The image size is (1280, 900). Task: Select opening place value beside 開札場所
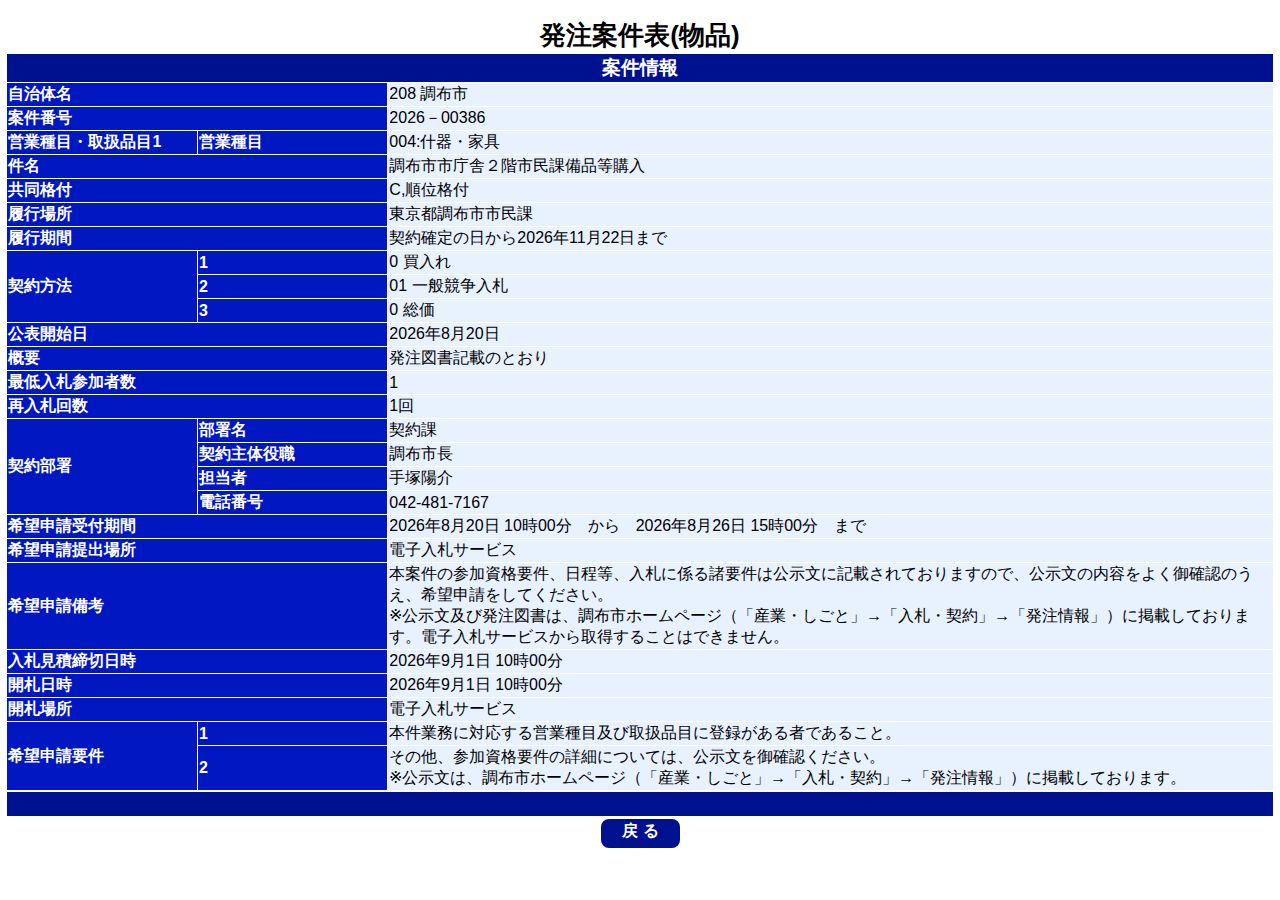(453, 709)
